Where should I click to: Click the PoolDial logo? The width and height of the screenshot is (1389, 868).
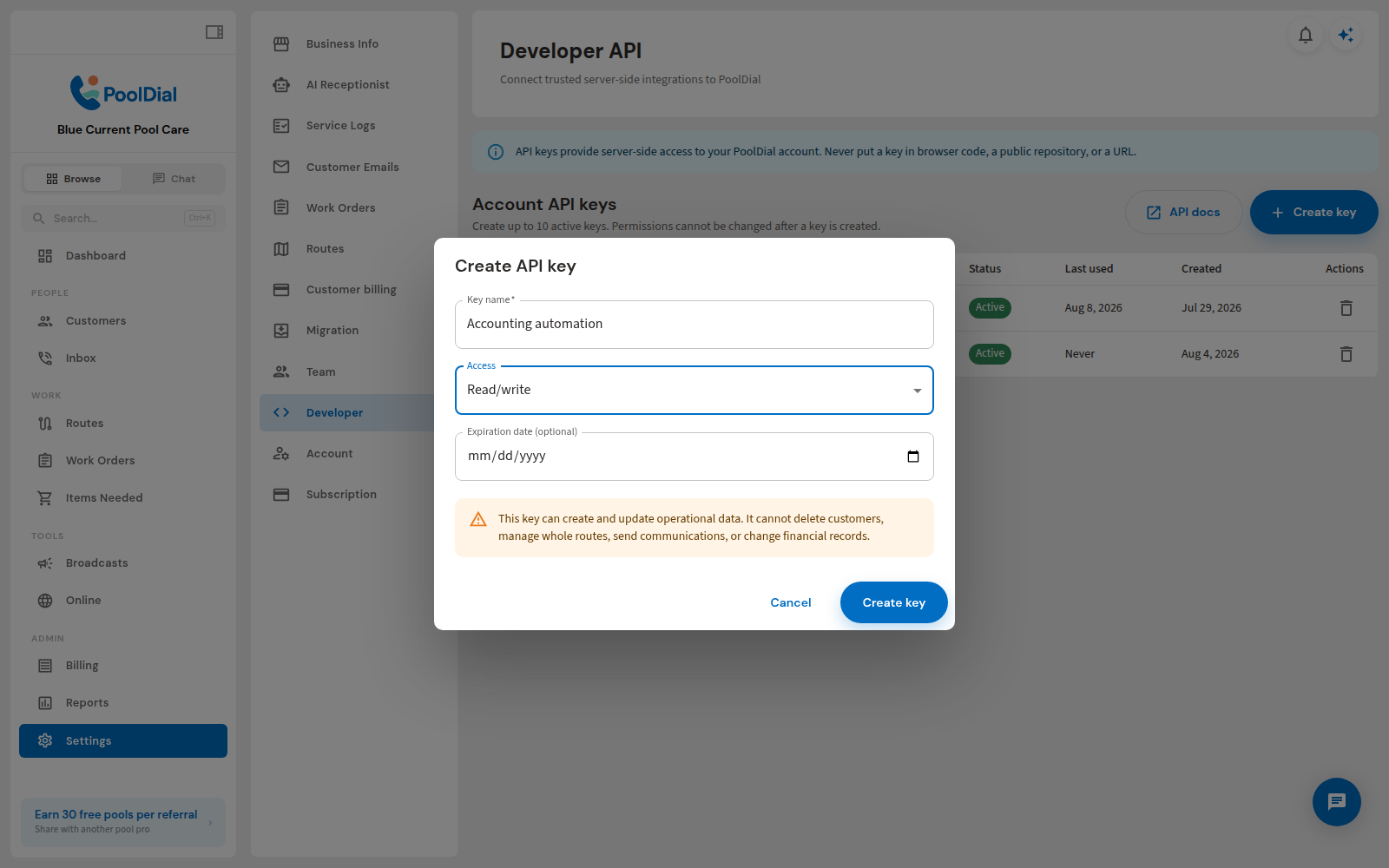coord(123,93)
